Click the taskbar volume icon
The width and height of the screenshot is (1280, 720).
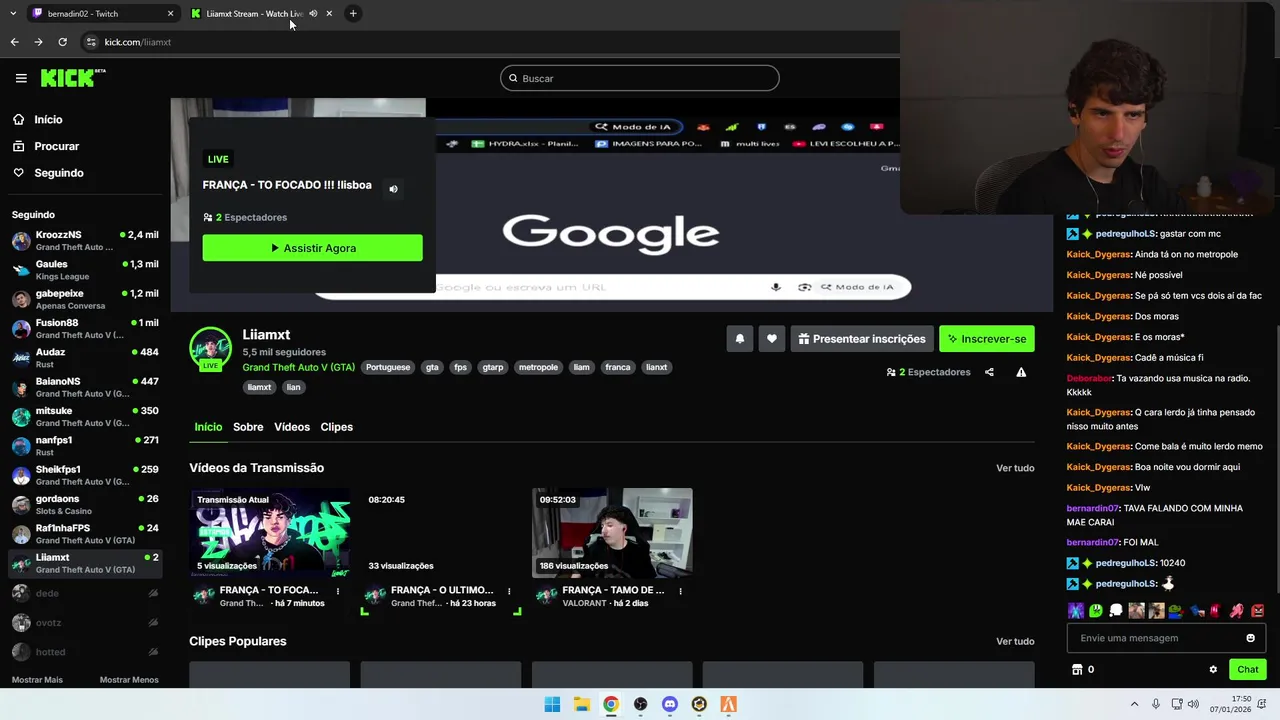click(1193, 704)
